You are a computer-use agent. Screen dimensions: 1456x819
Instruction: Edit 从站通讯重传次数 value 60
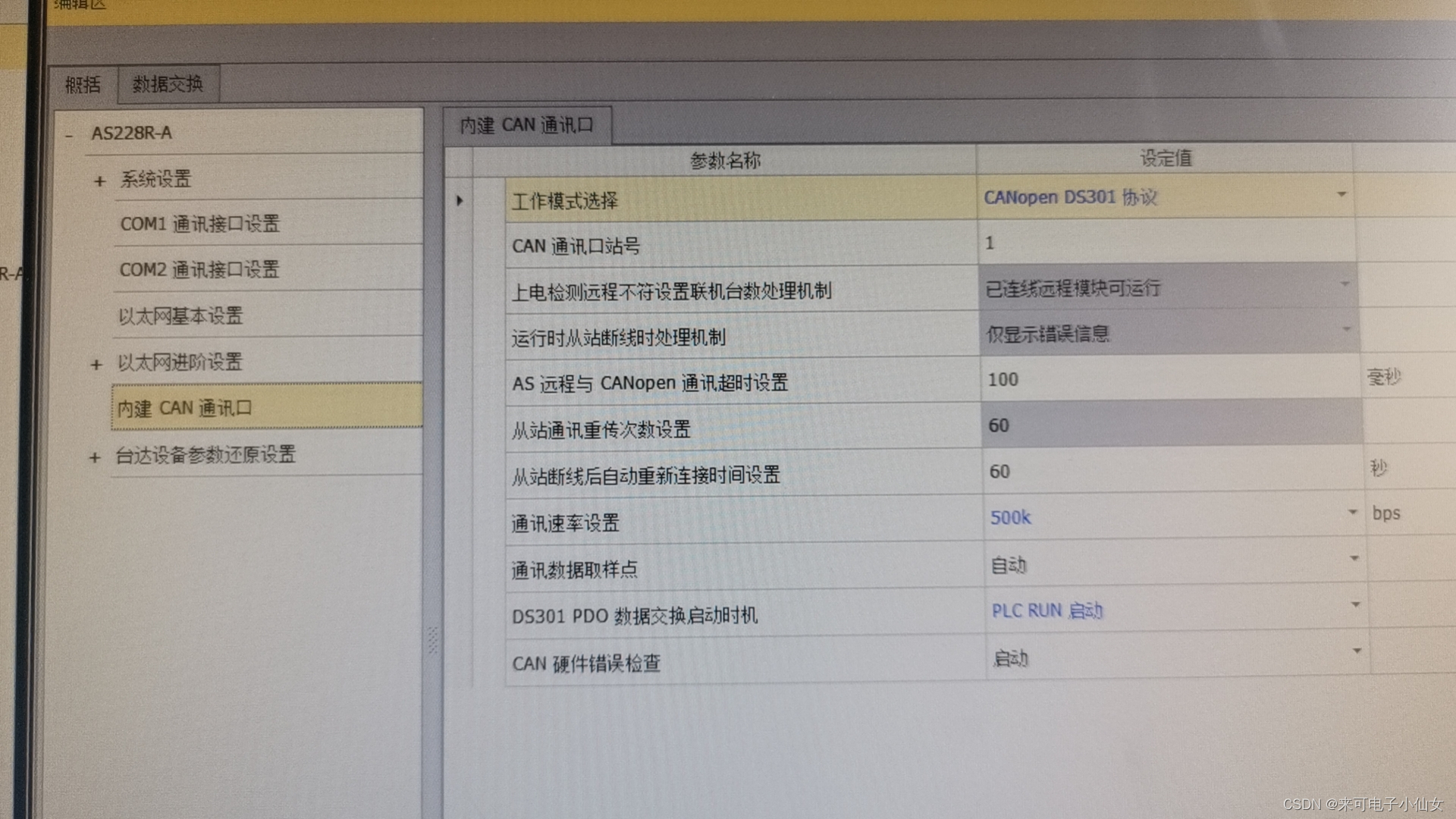click(x=1171, y=425)
